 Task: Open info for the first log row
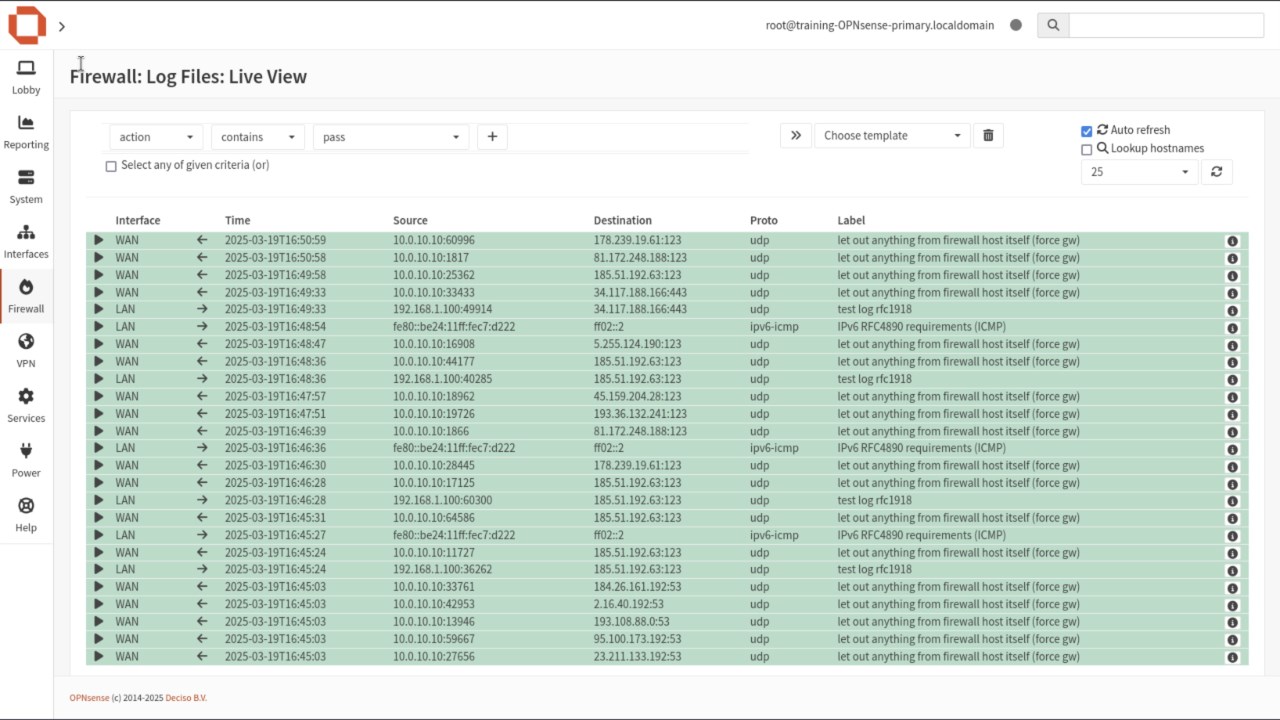click(1232, 241)
